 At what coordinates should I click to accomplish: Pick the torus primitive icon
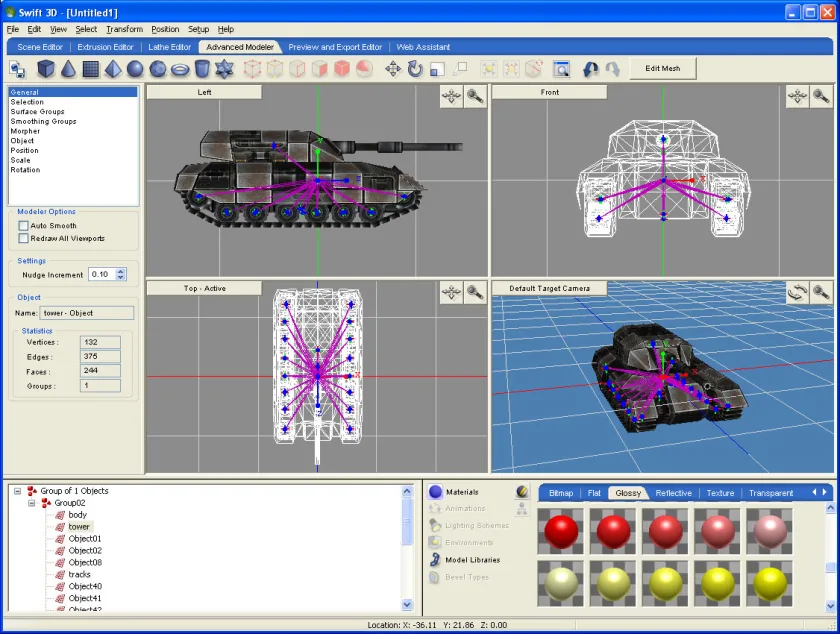click(x=180, y=69)
